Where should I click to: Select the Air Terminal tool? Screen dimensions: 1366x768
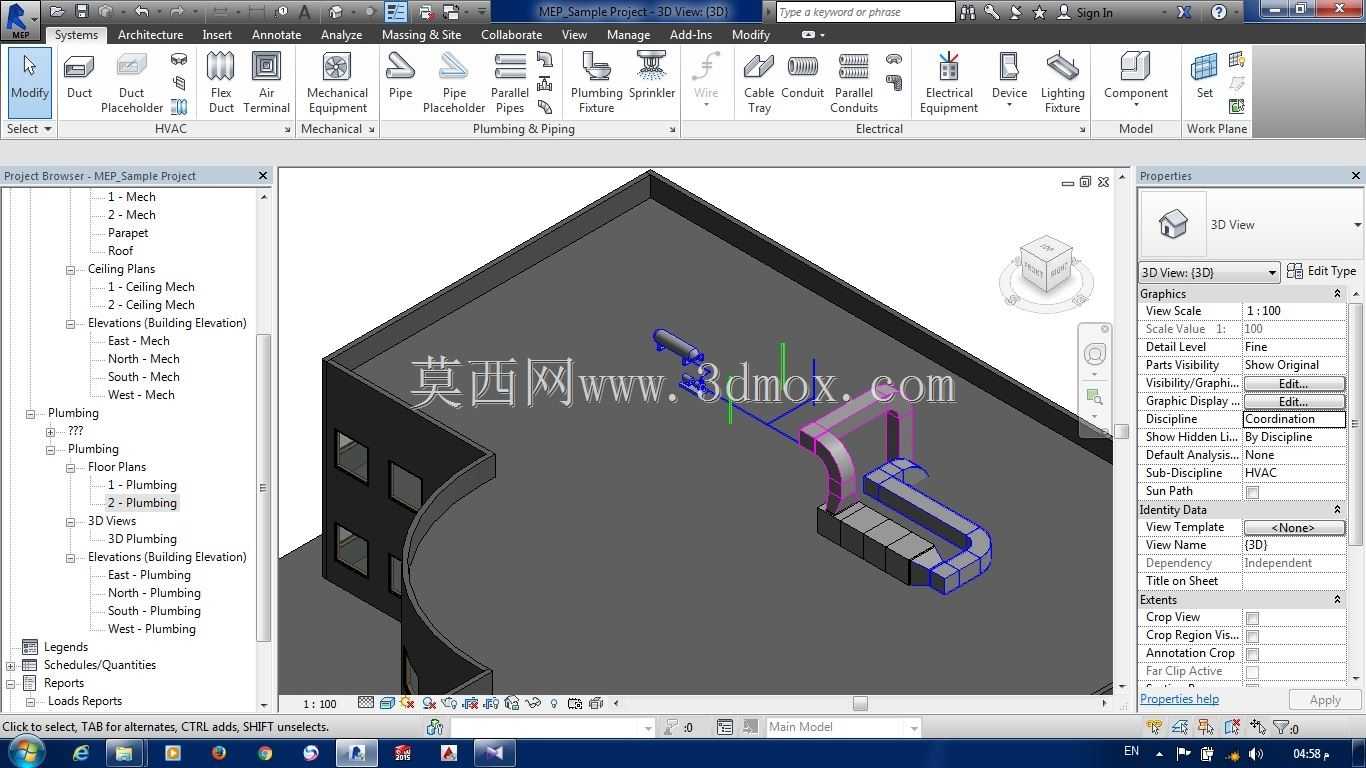pos(266,83)
